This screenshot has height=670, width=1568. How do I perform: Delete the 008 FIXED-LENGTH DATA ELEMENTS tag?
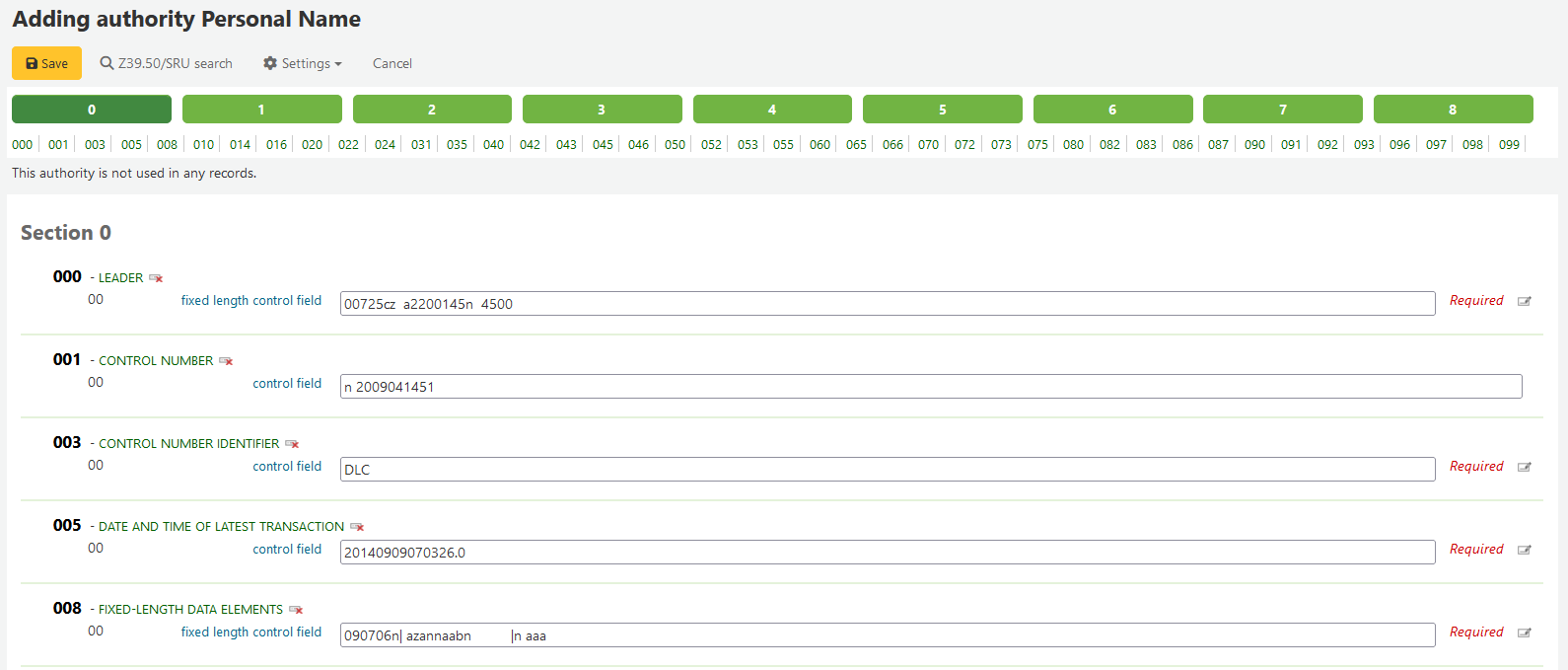point(296,610)
